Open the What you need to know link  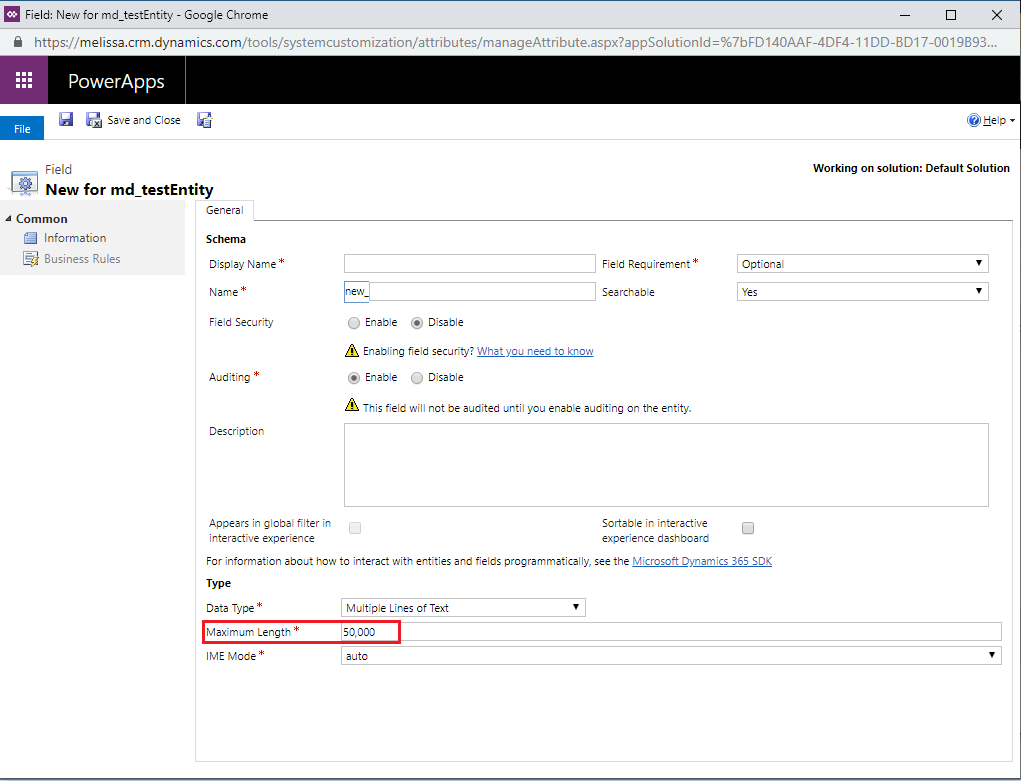(x=535, y=351)
